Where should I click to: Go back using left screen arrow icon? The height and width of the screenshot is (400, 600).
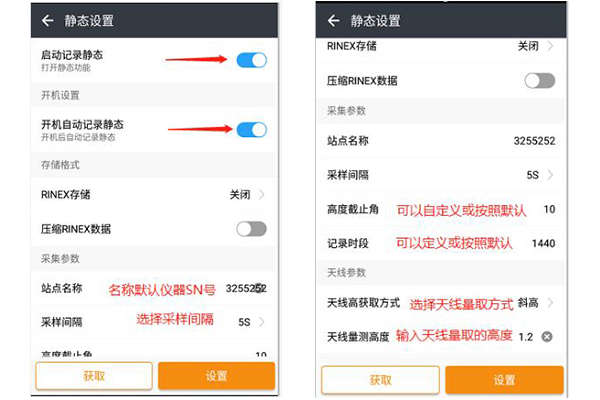point(48,21)
